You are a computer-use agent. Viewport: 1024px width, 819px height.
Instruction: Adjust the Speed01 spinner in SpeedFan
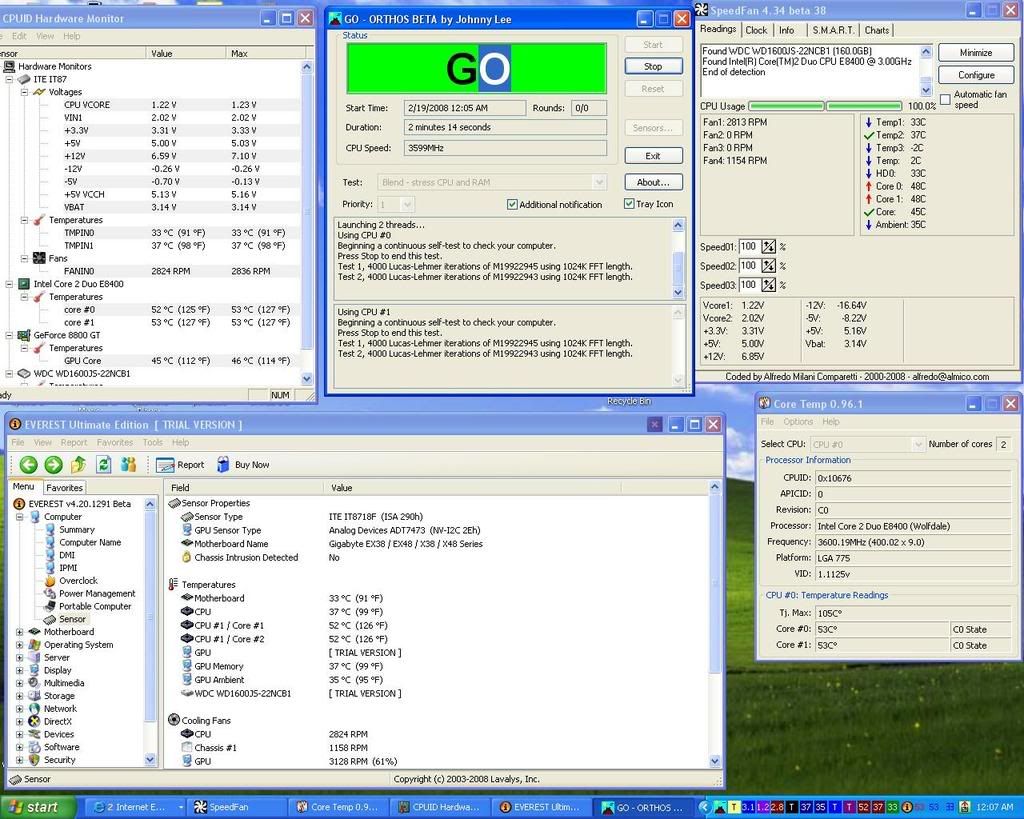769,247
